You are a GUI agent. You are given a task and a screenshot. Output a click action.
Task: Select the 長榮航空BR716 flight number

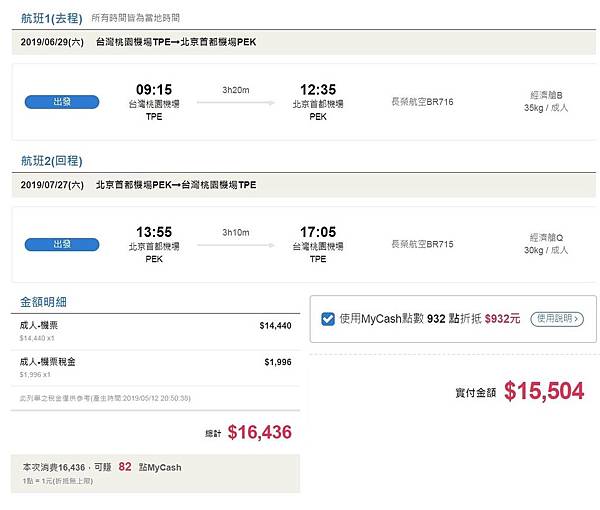click(x=422, y=101)
